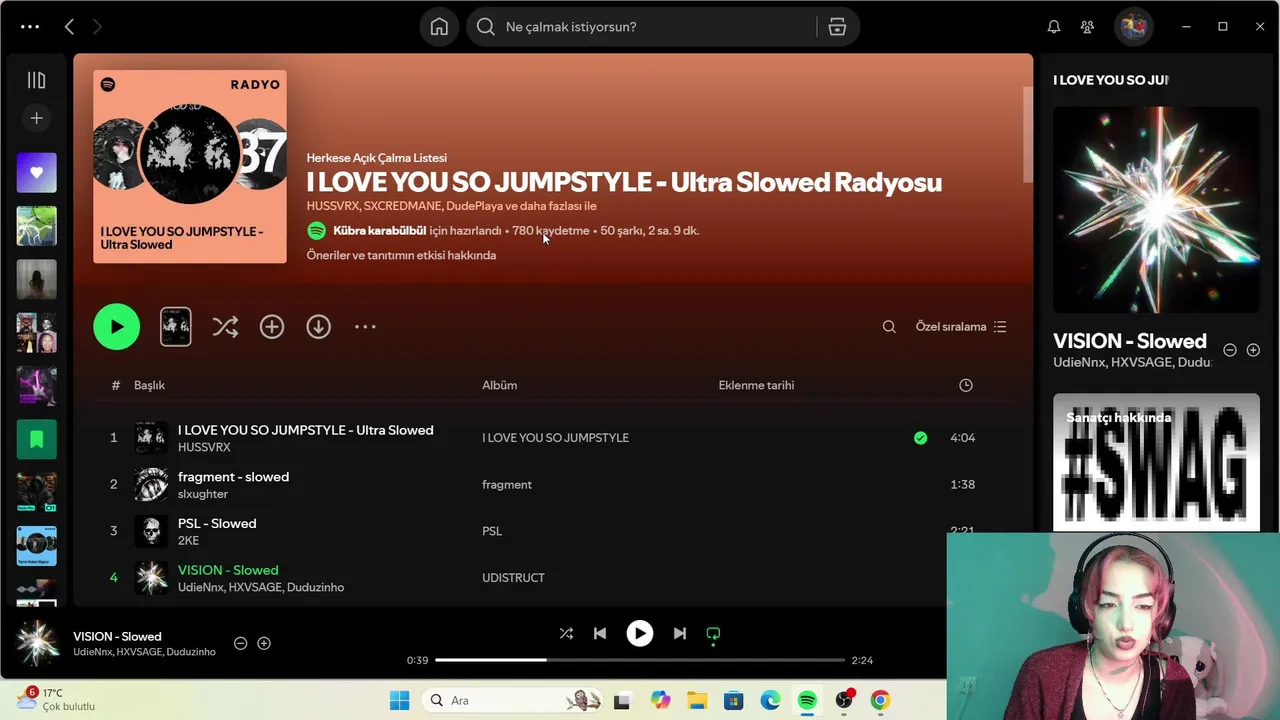Open the user profile avatar
This screenshot has width=1280, height=720.
pos(1133,27)
